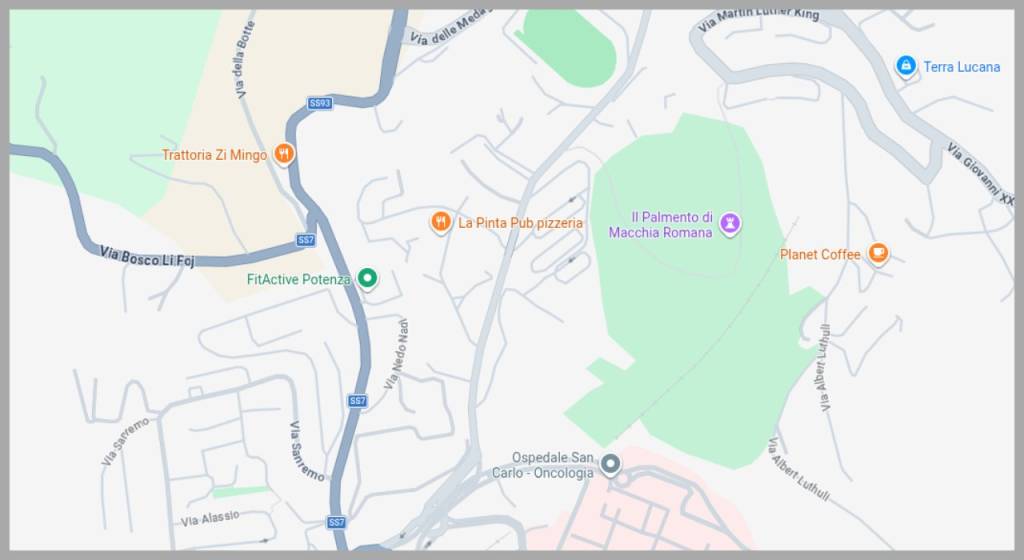Select the SS7 shield near Via Bosco Li Foj
This screenshot has width=1024, height=560.
306,240
